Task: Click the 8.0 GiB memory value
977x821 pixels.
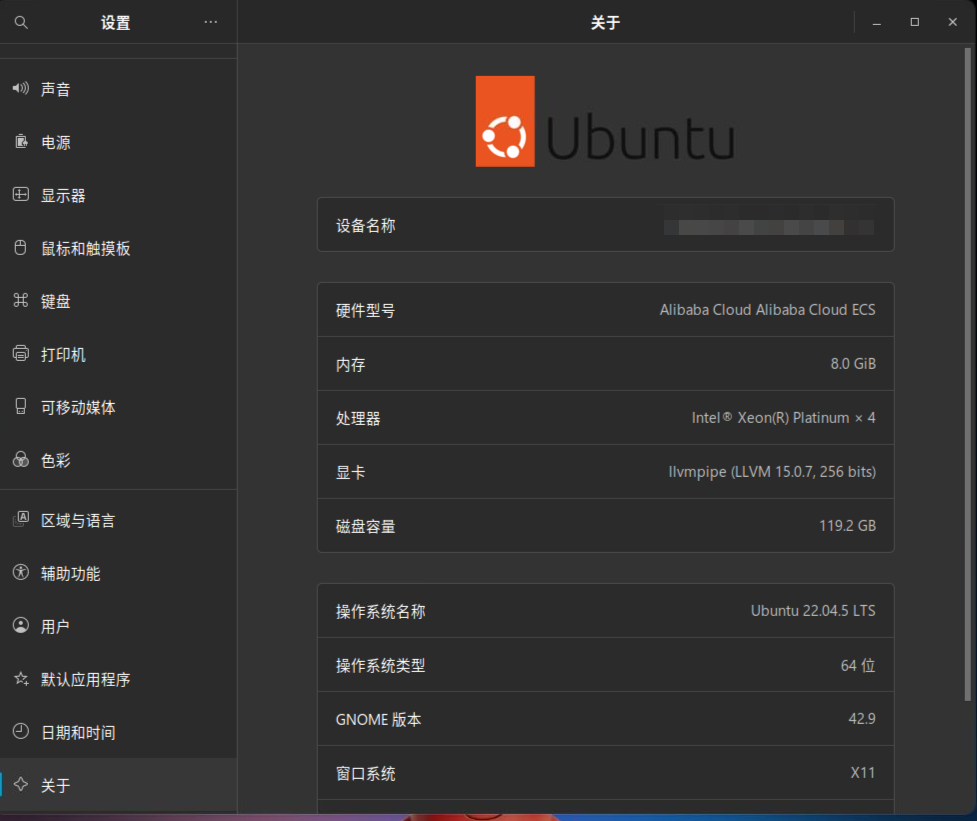Action: 853,364
